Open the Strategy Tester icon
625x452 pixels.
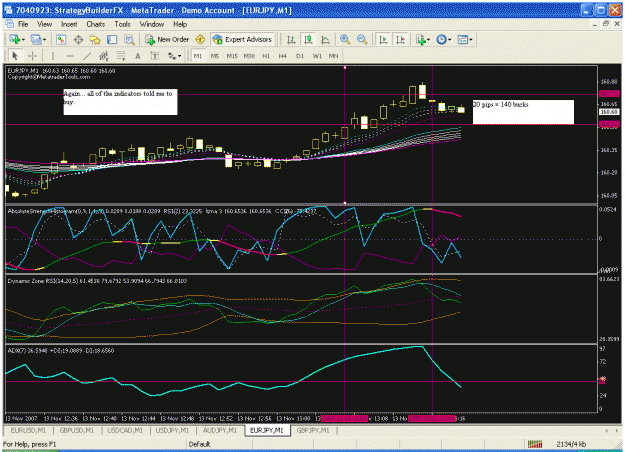pyautogui.click(x=129, y=39)
